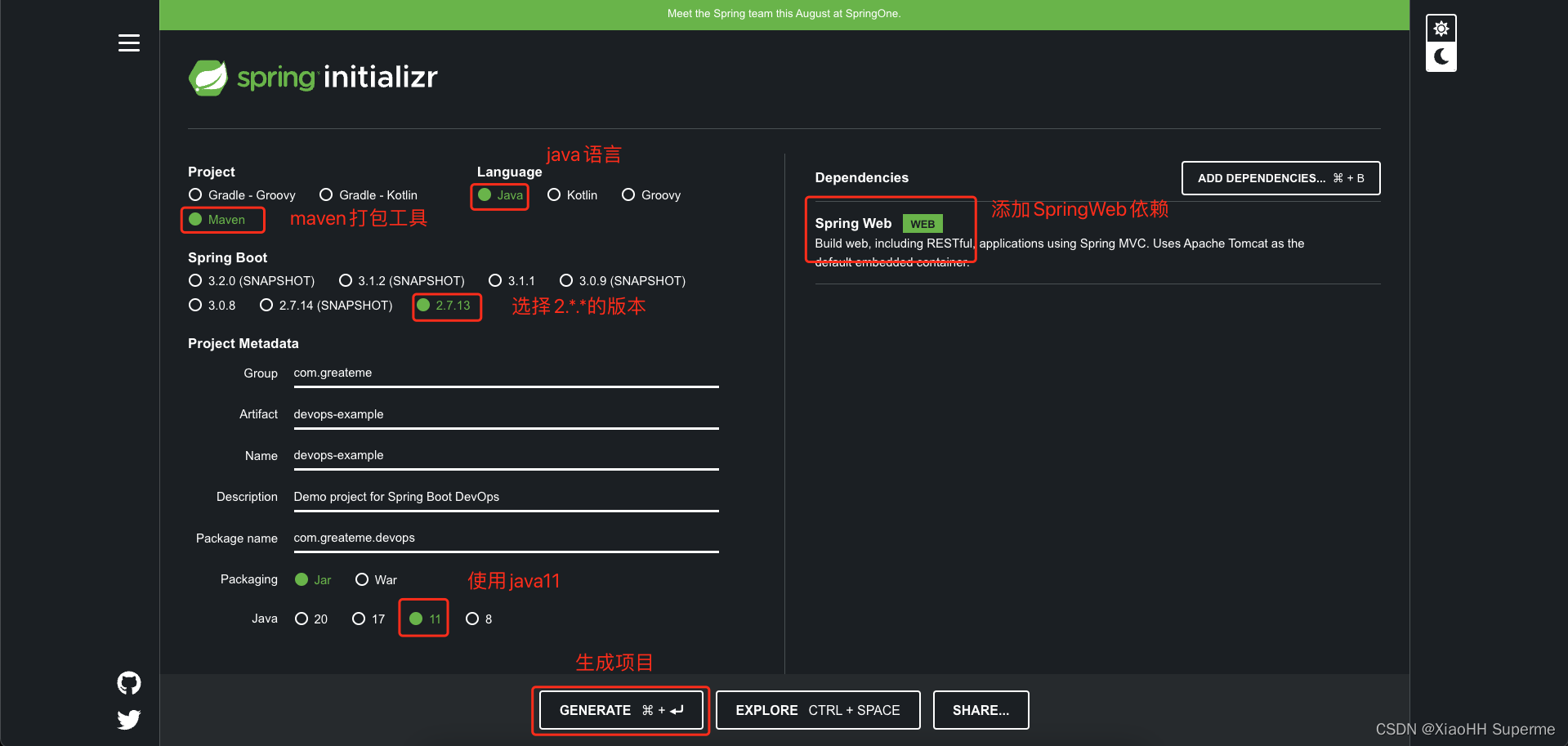Image resolution: width=1568 pixels, height=746 pixels.
Task: Edit the Name field
Action: (x=506, y=456)
